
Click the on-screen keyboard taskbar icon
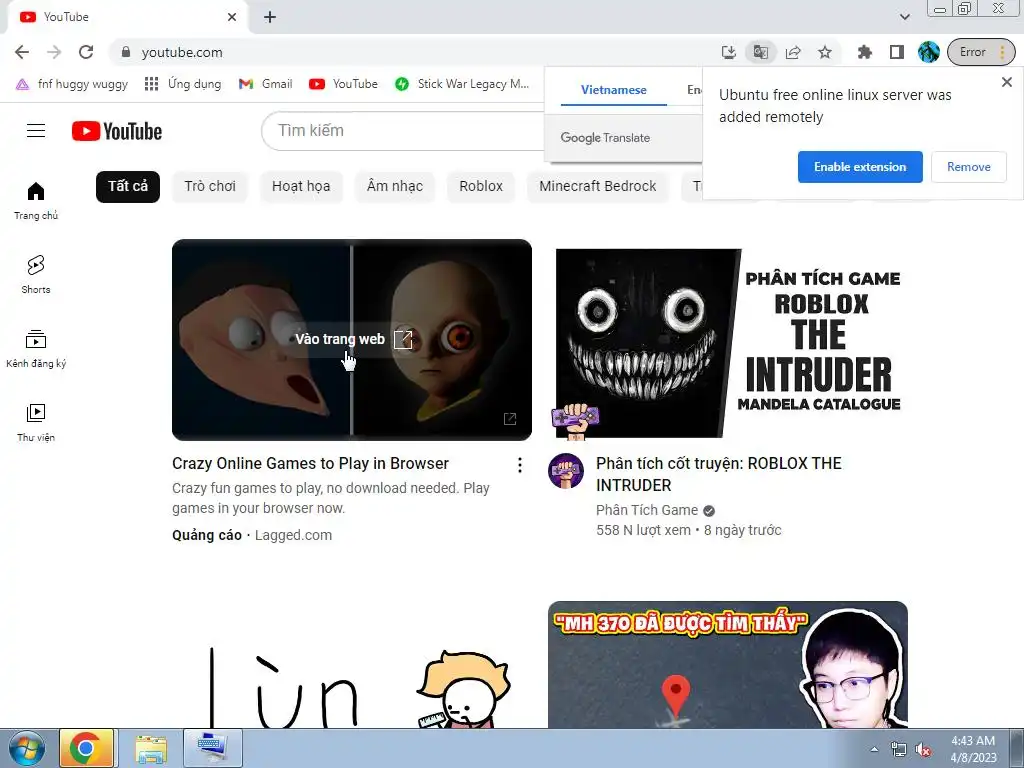click(213, 748)
